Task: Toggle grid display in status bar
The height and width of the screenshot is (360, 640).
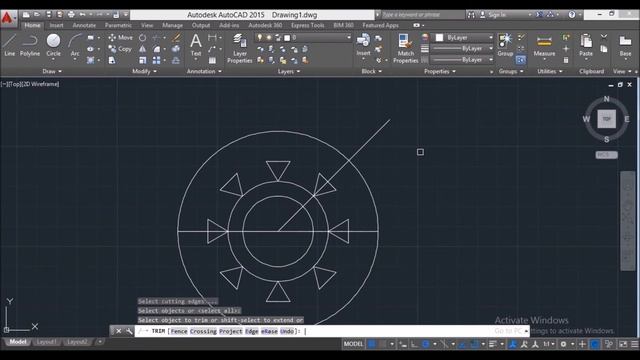Action: (x=371, y=344)
